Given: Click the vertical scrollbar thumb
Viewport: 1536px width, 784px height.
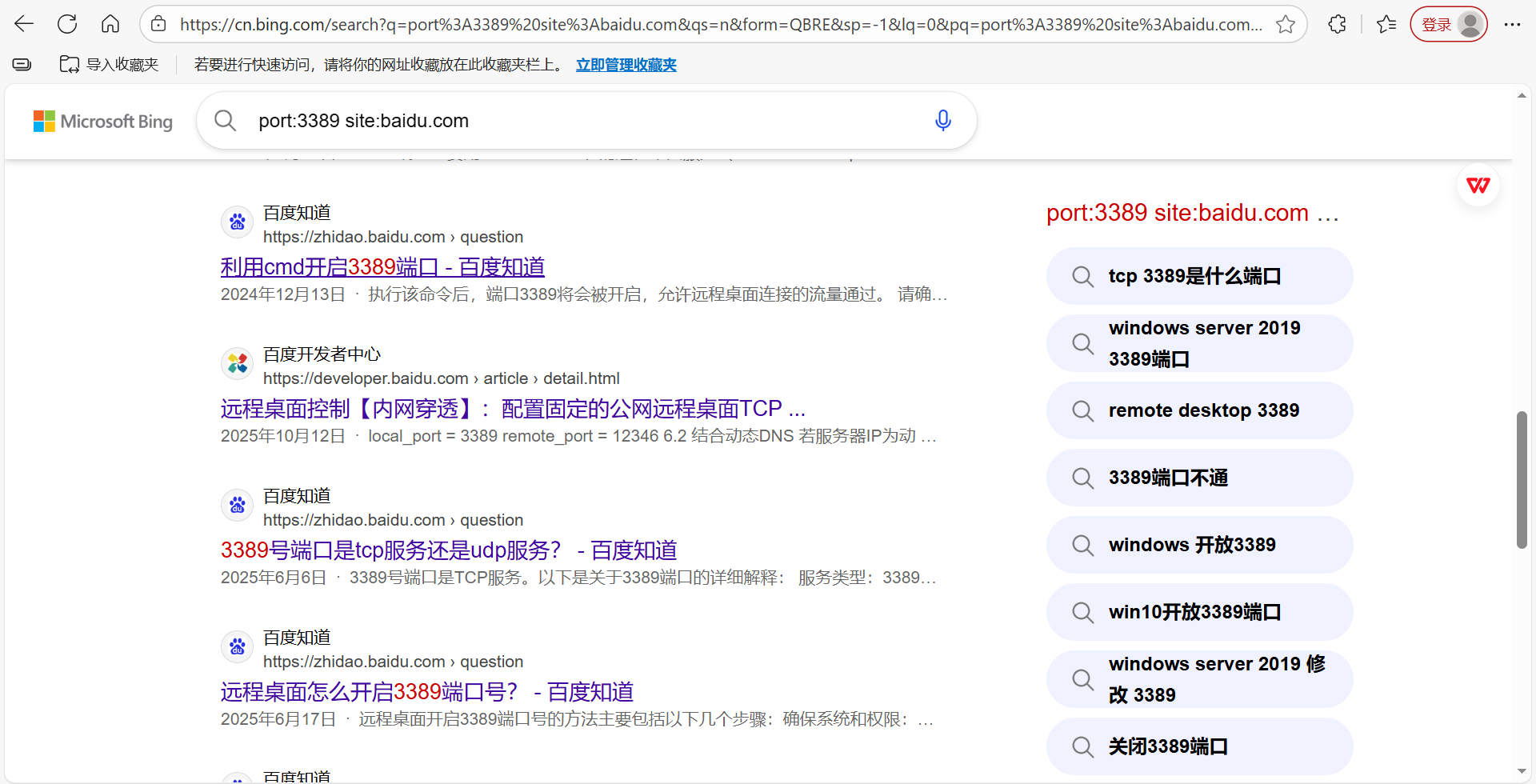Looking at the screenshot, I should [1522, 480].
